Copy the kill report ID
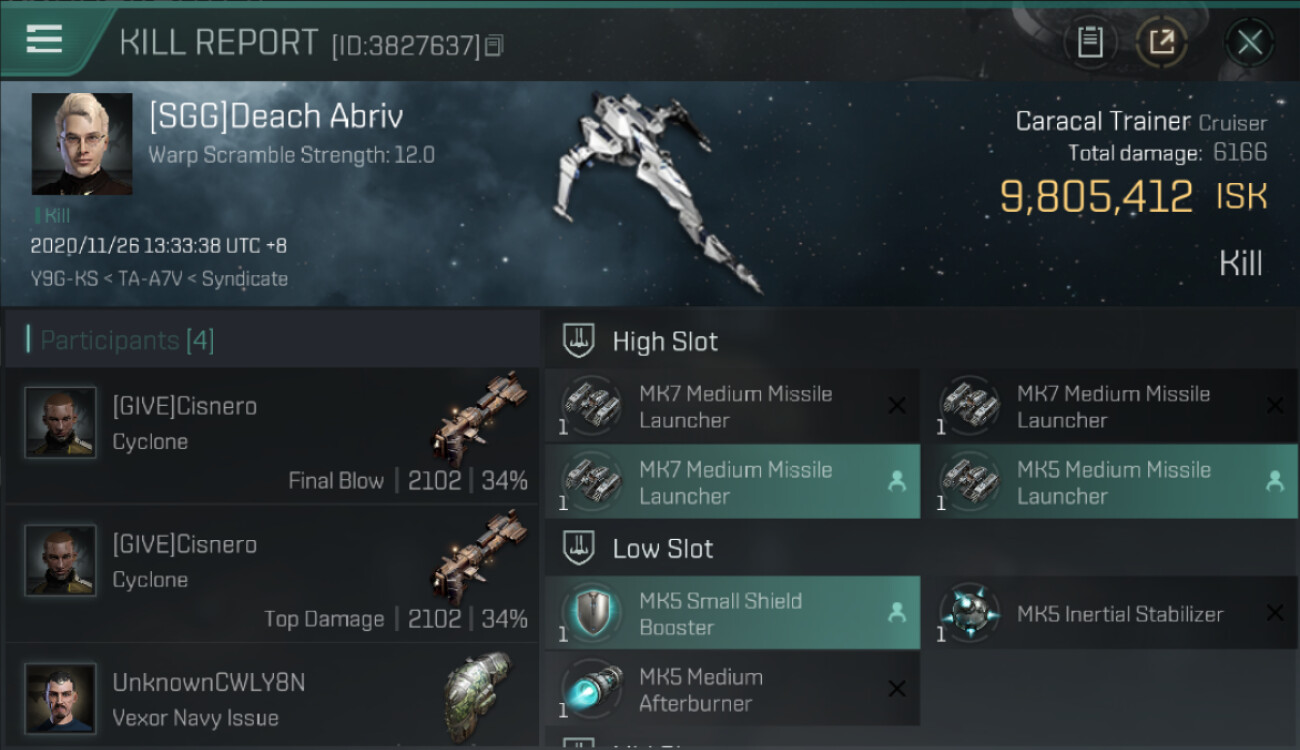The image size is (1300, 750). coord(494,45)
